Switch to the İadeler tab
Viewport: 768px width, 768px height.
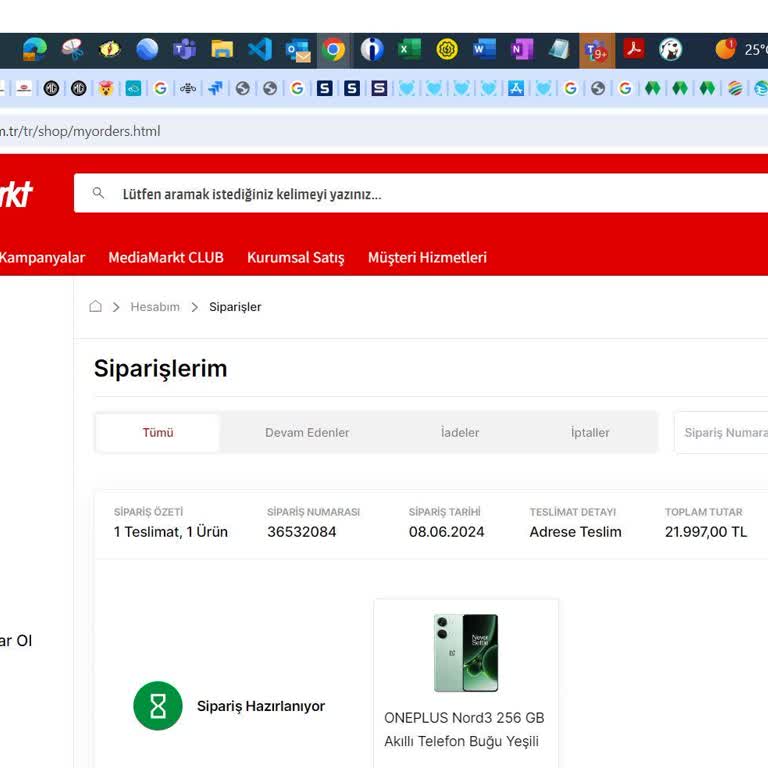[460, 432]
